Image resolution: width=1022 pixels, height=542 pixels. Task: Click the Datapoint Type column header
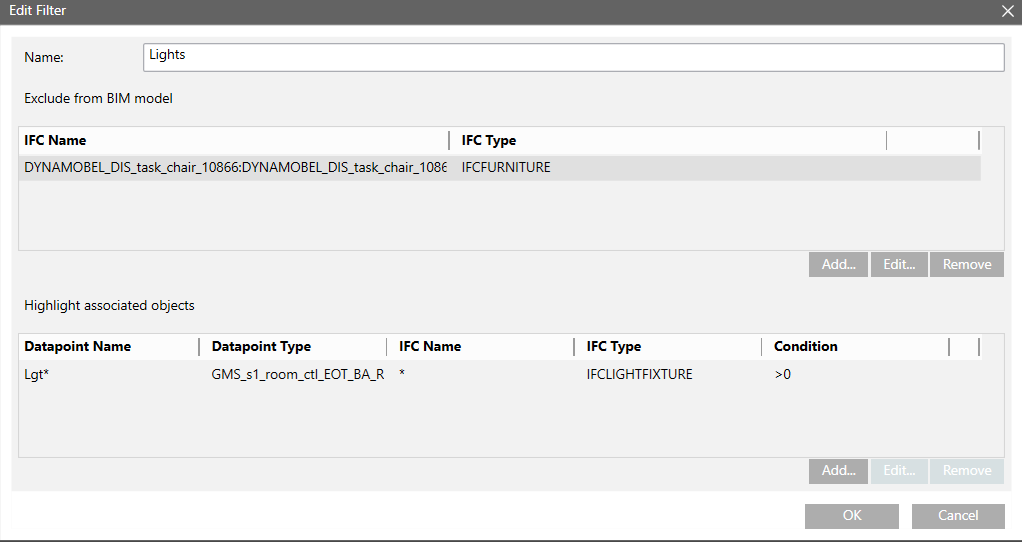click(261, 347)
